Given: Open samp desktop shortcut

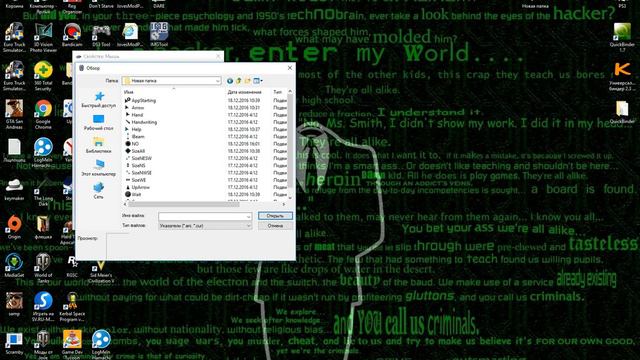Looking at the screenshot, I should click(14, 304).
